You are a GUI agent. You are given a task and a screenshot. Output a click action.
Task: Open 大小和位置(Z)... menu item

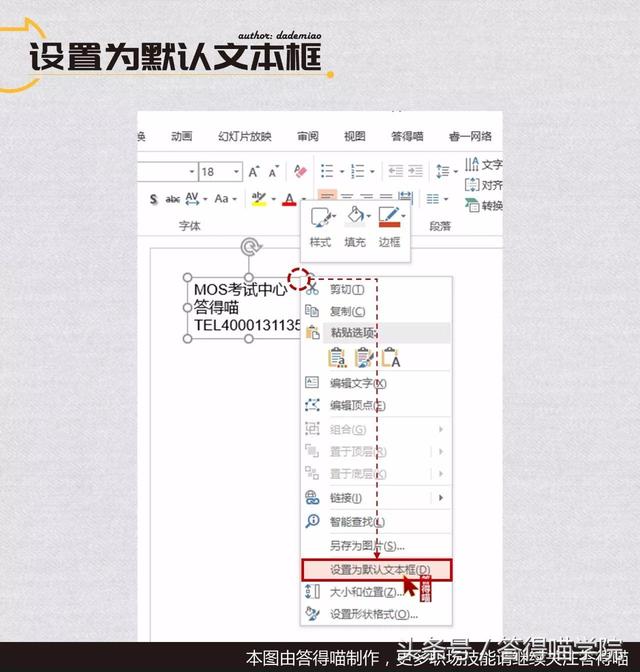[376, 592]
